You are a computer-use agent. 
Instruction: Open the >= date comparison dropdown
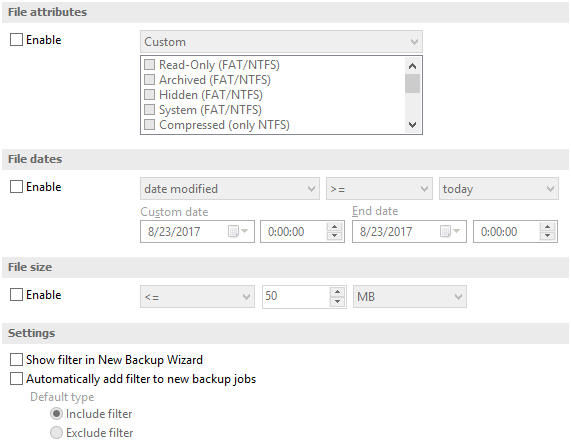[x=379, y=189]
